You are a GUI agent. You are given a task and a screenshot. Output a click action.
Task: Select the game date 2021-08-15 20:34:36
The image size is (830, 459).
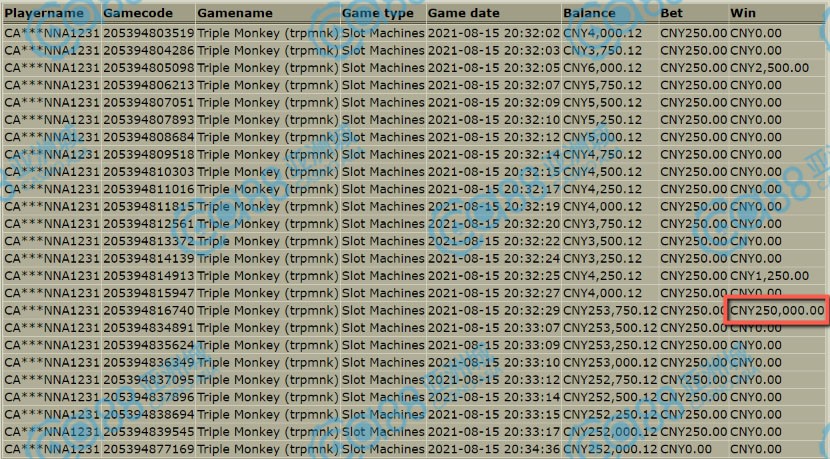pyautogui.click(x=493, y=450)
